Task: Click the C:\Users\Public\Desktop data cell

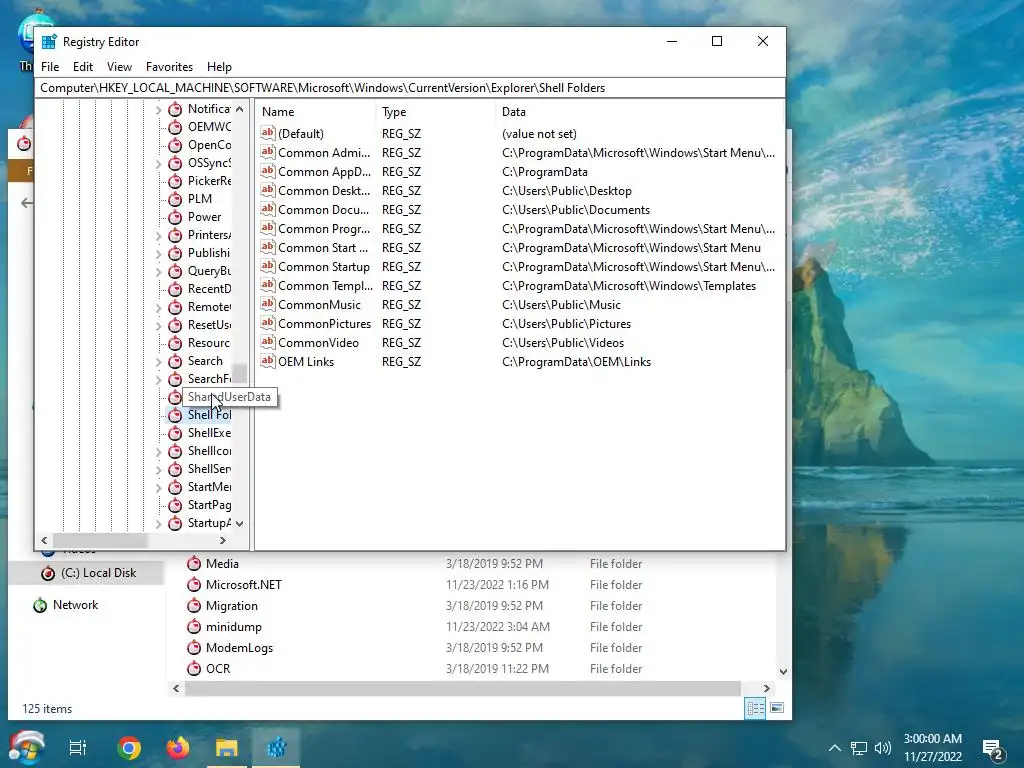Action: 566,191
